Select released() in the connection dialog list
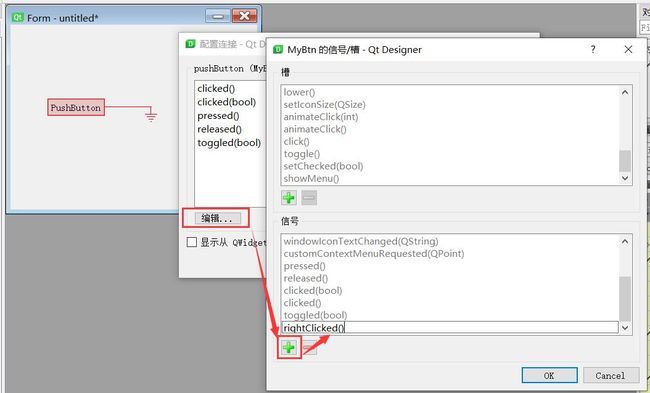650x393 pixels. tap(219, 129)
